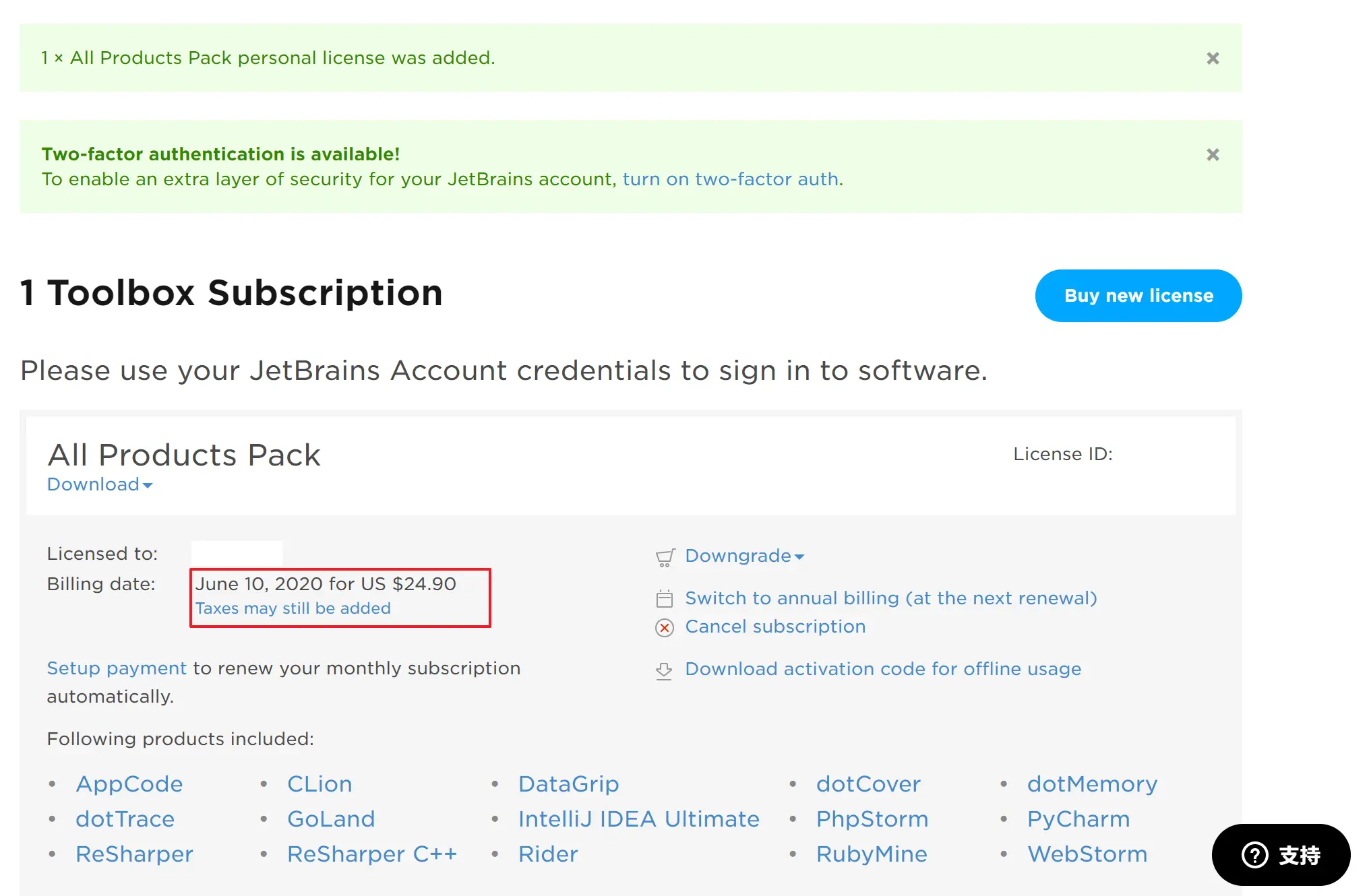Click the Buy new license button

pyautogui.click(x=1138, y=296)
